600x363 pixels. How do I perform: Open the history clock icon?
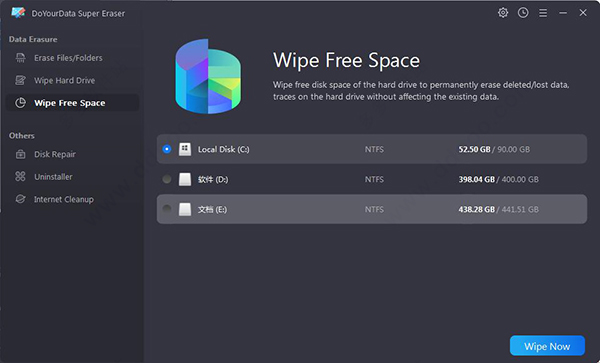click(x=523, y=13)
